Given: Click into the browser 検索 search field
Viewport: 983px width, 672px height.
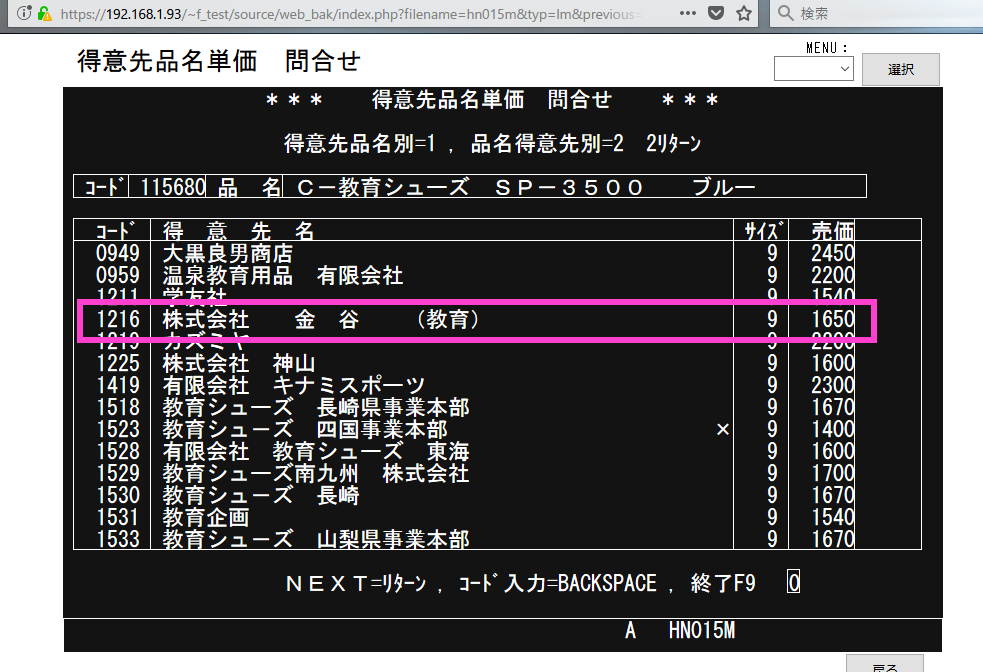Looking at the screenshot, I should coord(880,14).
